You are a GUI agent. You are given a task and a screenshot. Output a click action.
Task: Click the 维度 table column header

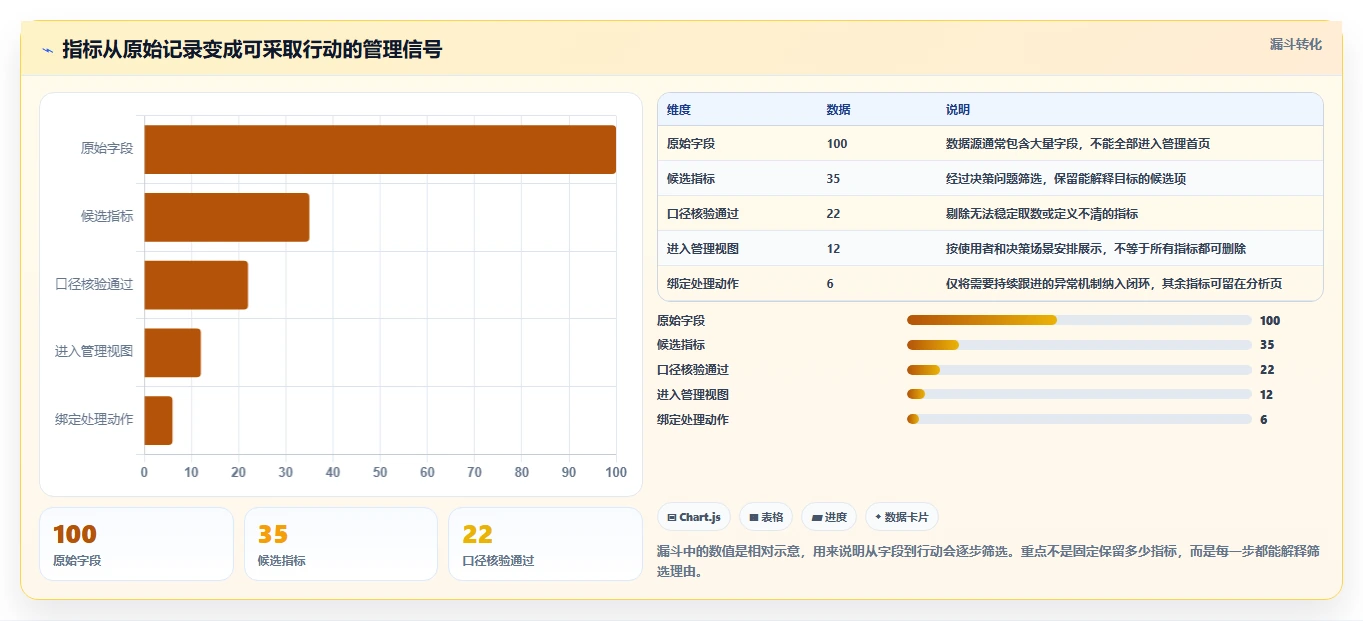(x=679, y=110)
